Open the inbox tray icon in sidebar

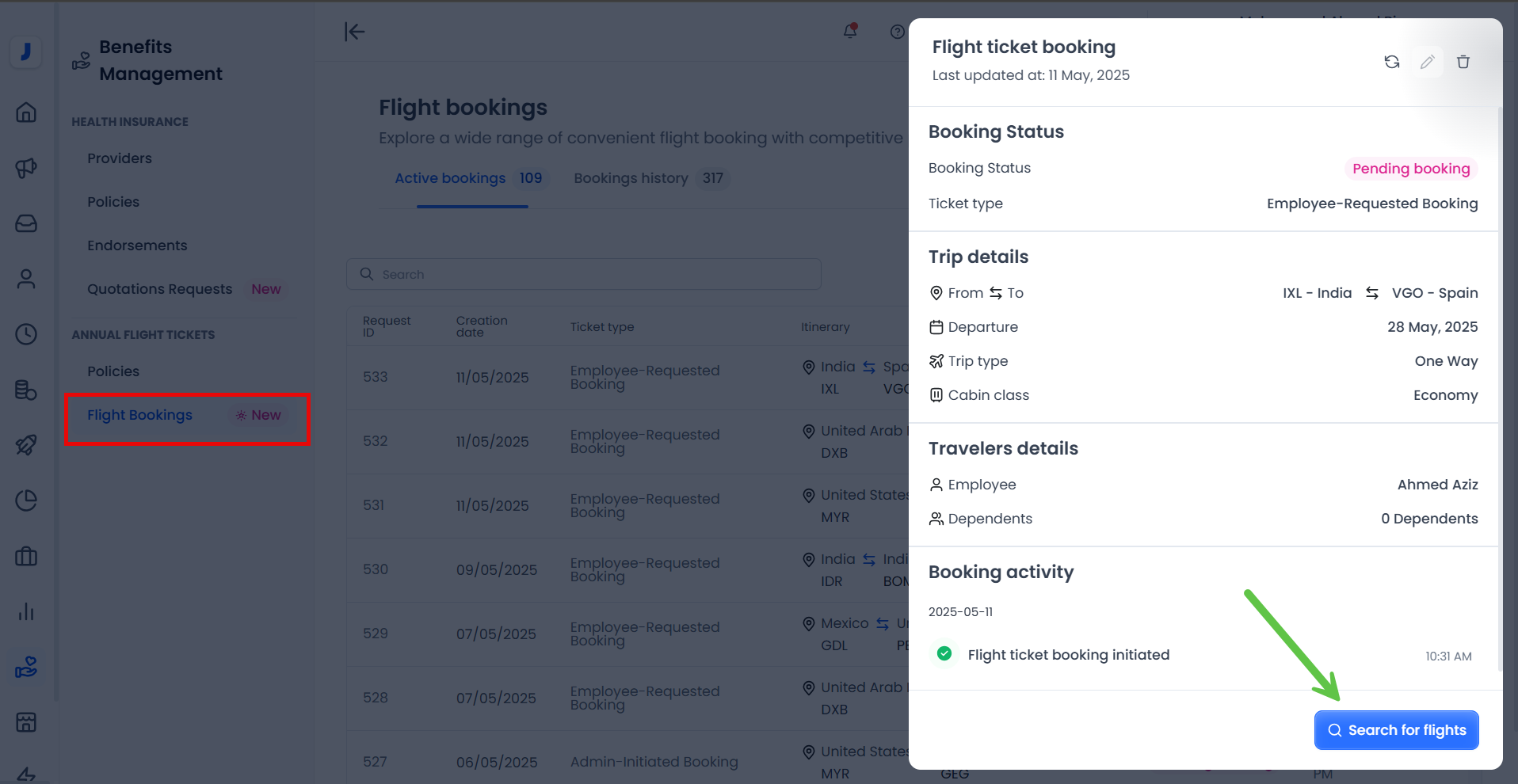(26, 223)
